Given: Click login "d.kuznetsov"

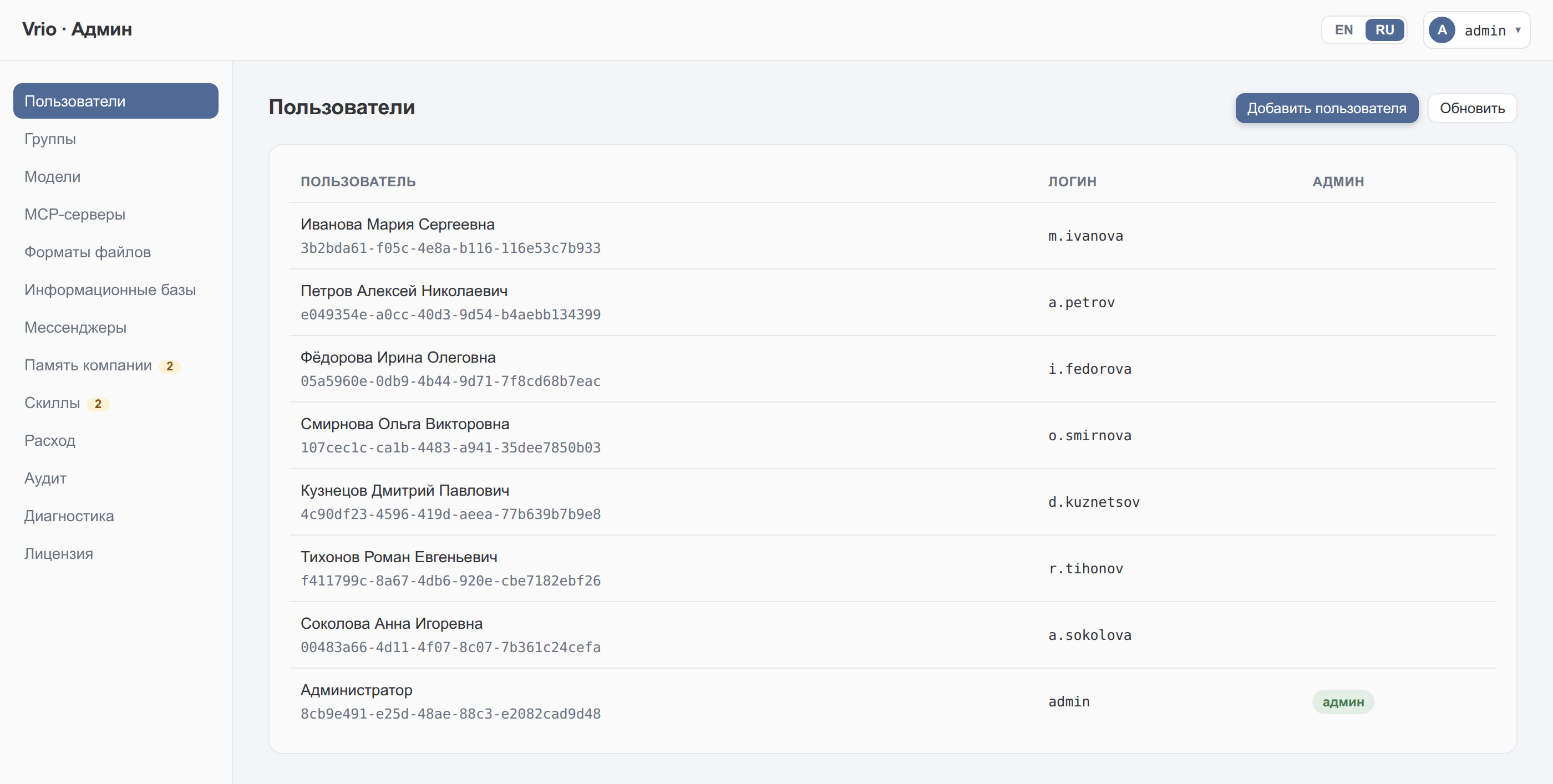Looking at the screenshot, I should (1094, 502).
